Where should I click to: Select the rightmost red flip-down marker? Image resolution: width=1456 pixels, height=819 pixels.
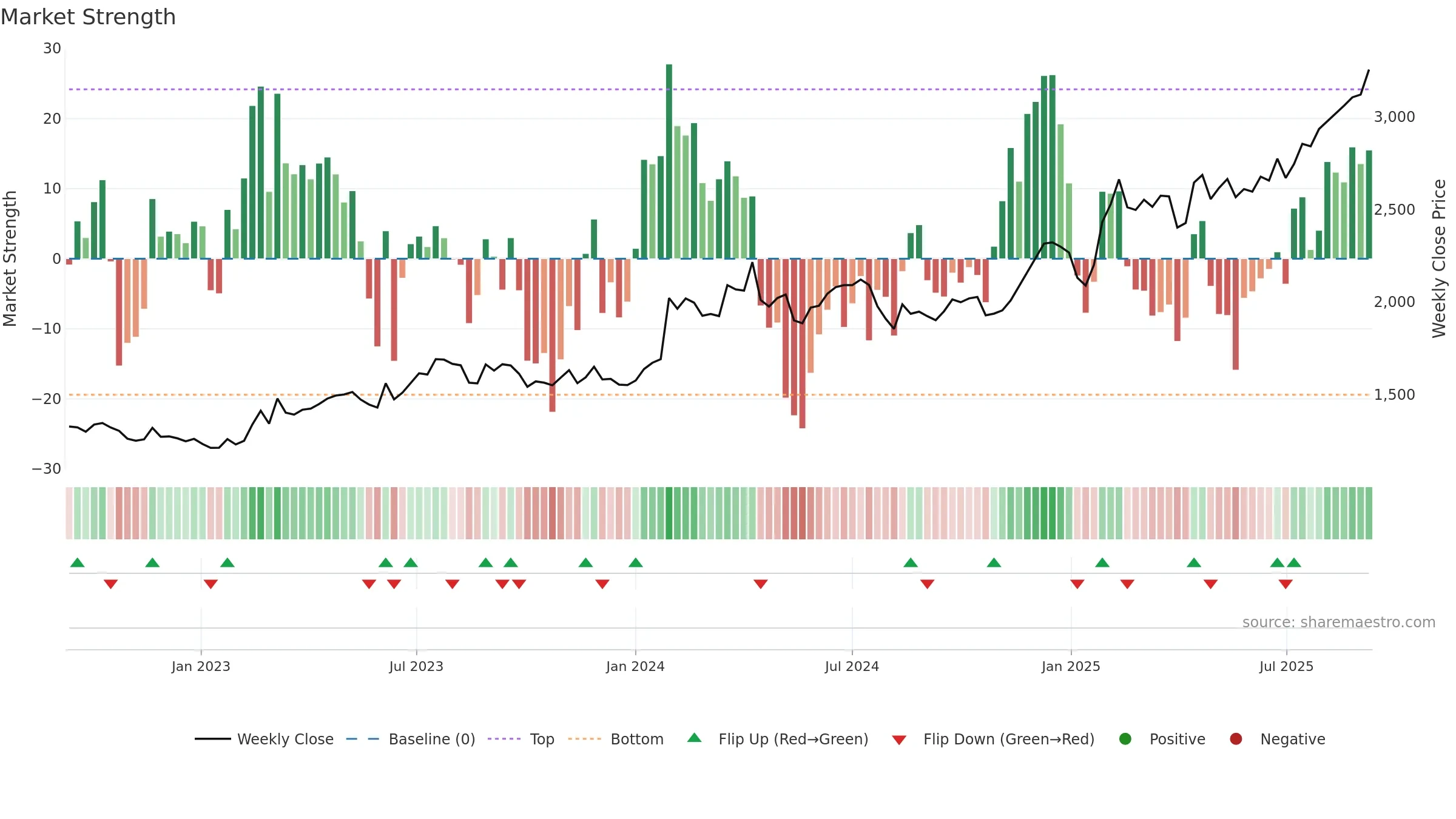[1286, 584]
